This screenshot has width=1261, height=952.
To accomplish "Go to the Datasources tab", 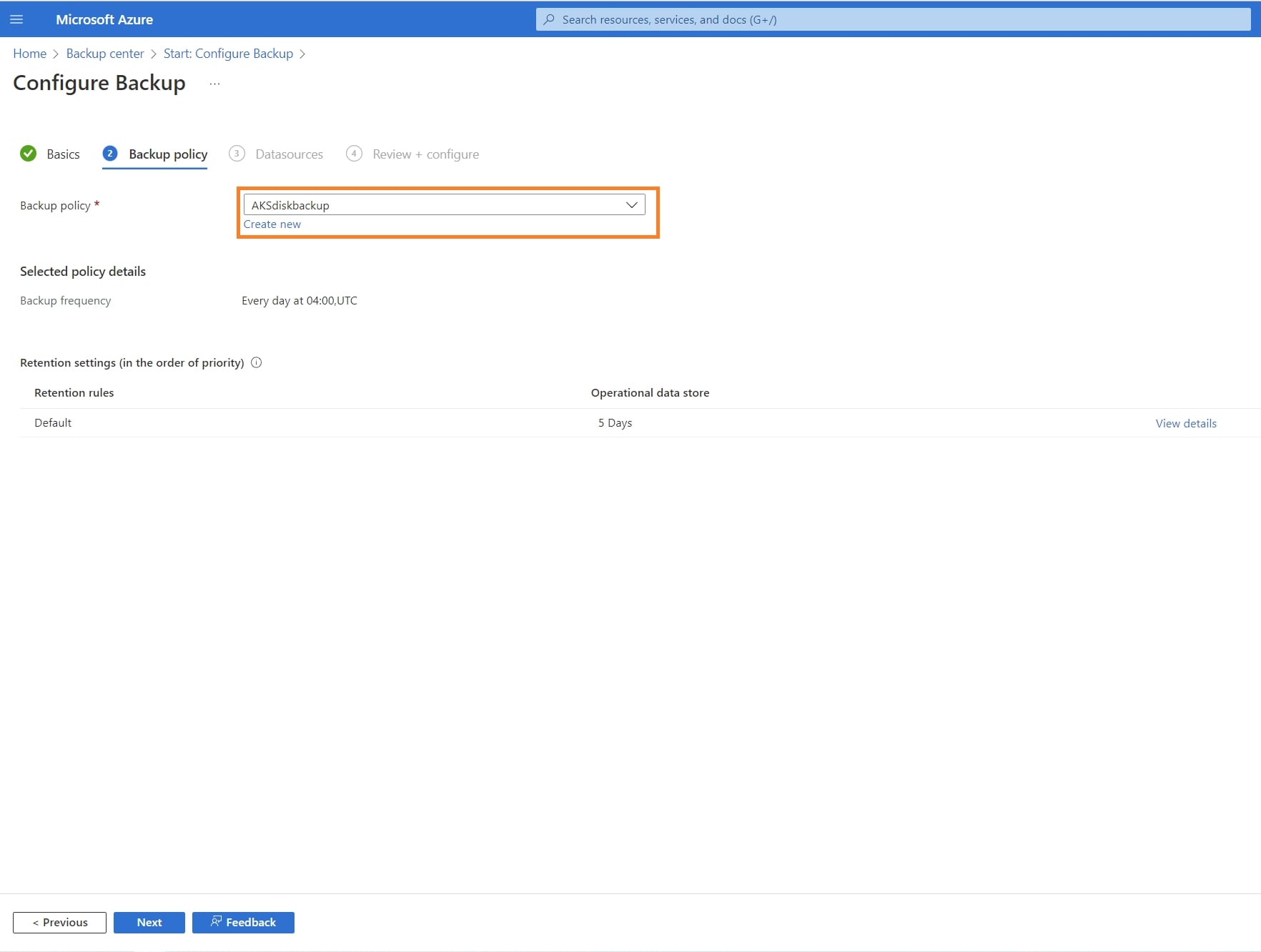I will 289,154.
